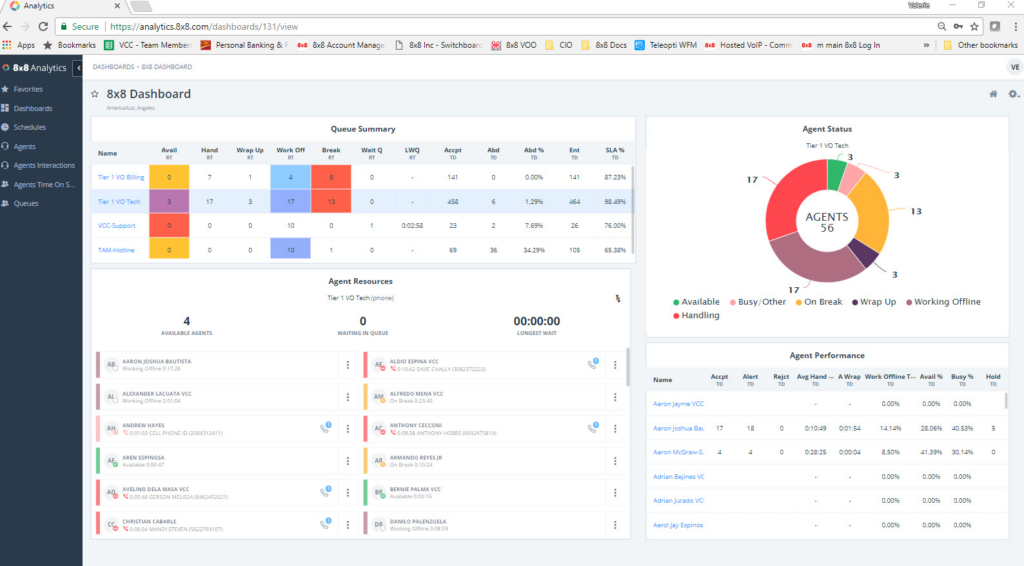Open the dashboard settings gear dropdown

point(1014,94)
